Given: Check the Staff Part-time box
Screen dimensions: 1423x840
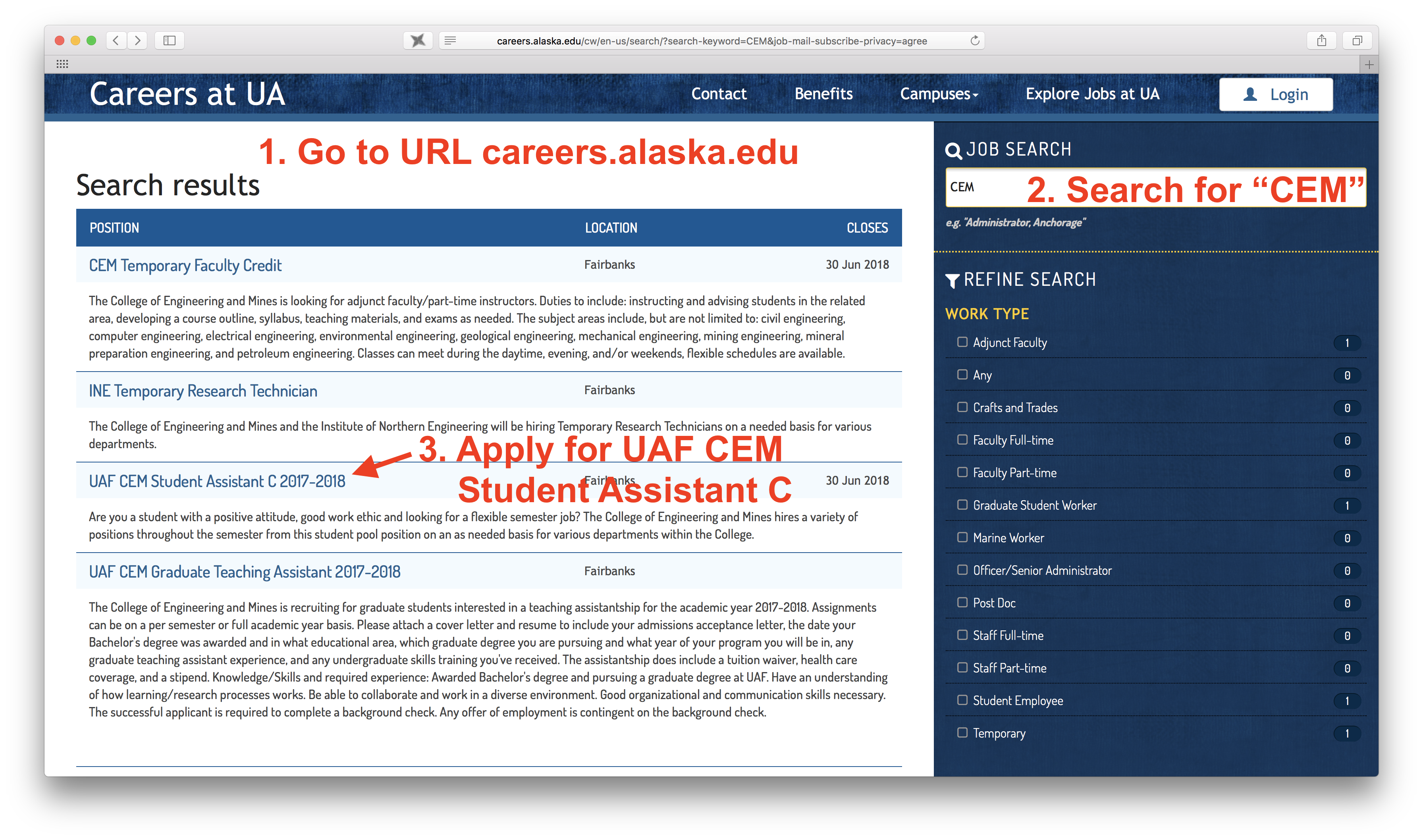Looking at the screenshot, I should pos(962,667).
